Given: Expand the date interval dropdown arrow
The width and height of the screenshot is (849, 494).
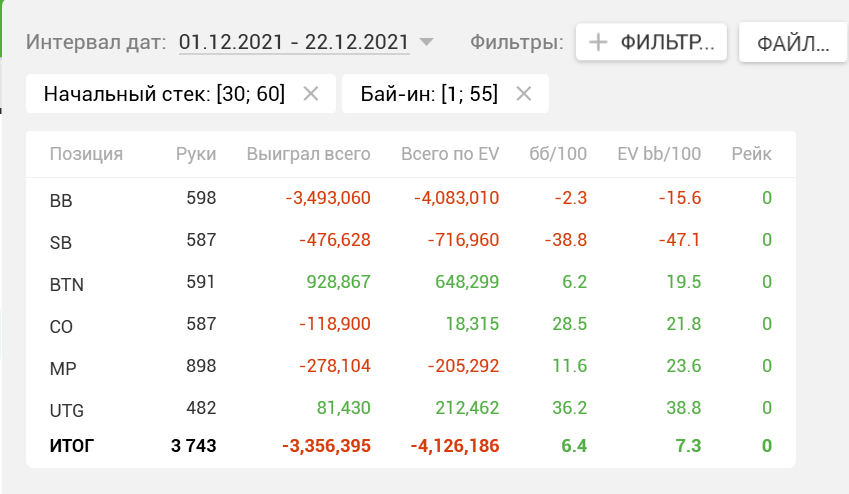Looking at the screenshot, I should pos(426,42).
